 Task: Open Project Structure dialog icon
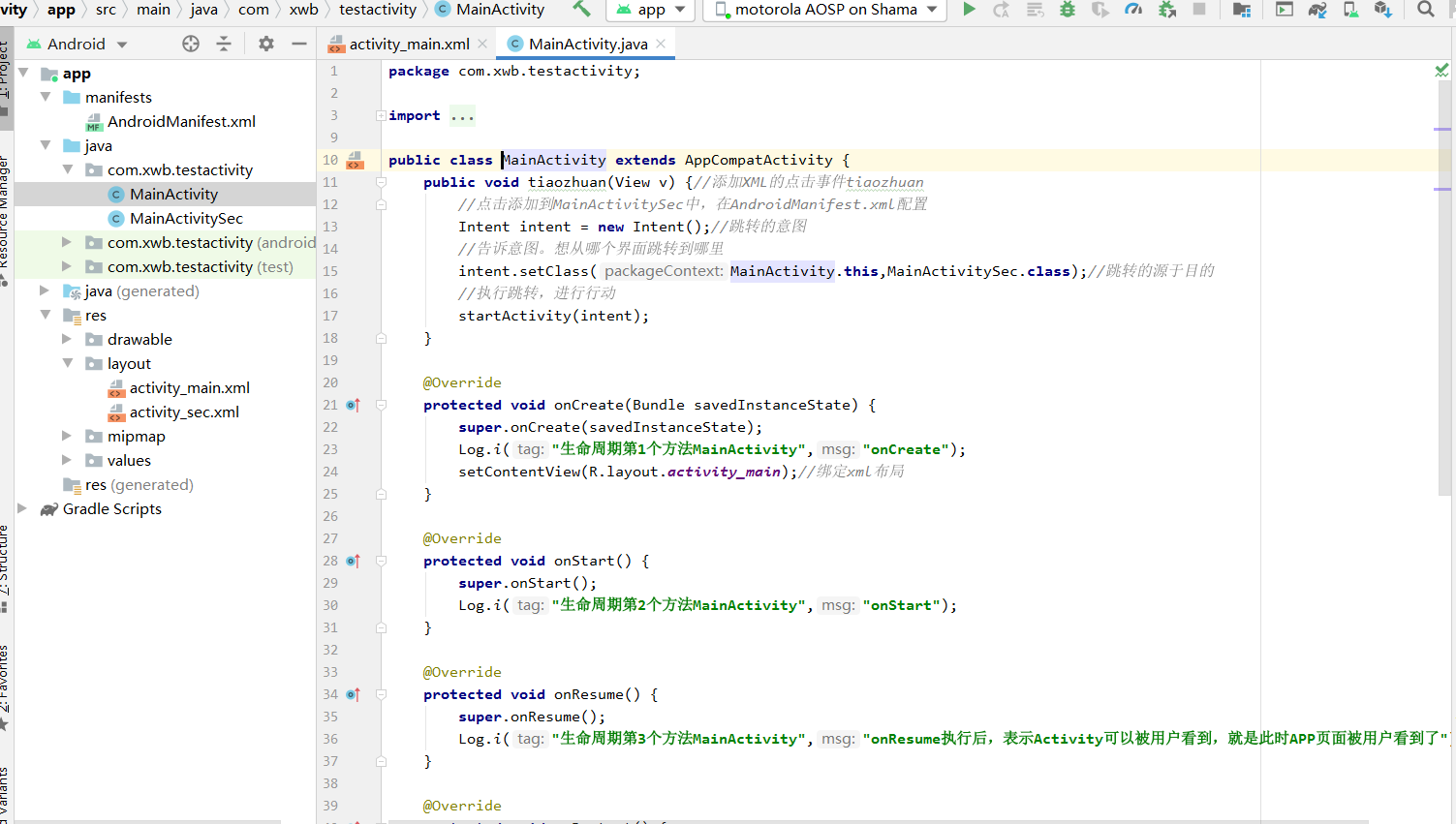click(1243, 10)
